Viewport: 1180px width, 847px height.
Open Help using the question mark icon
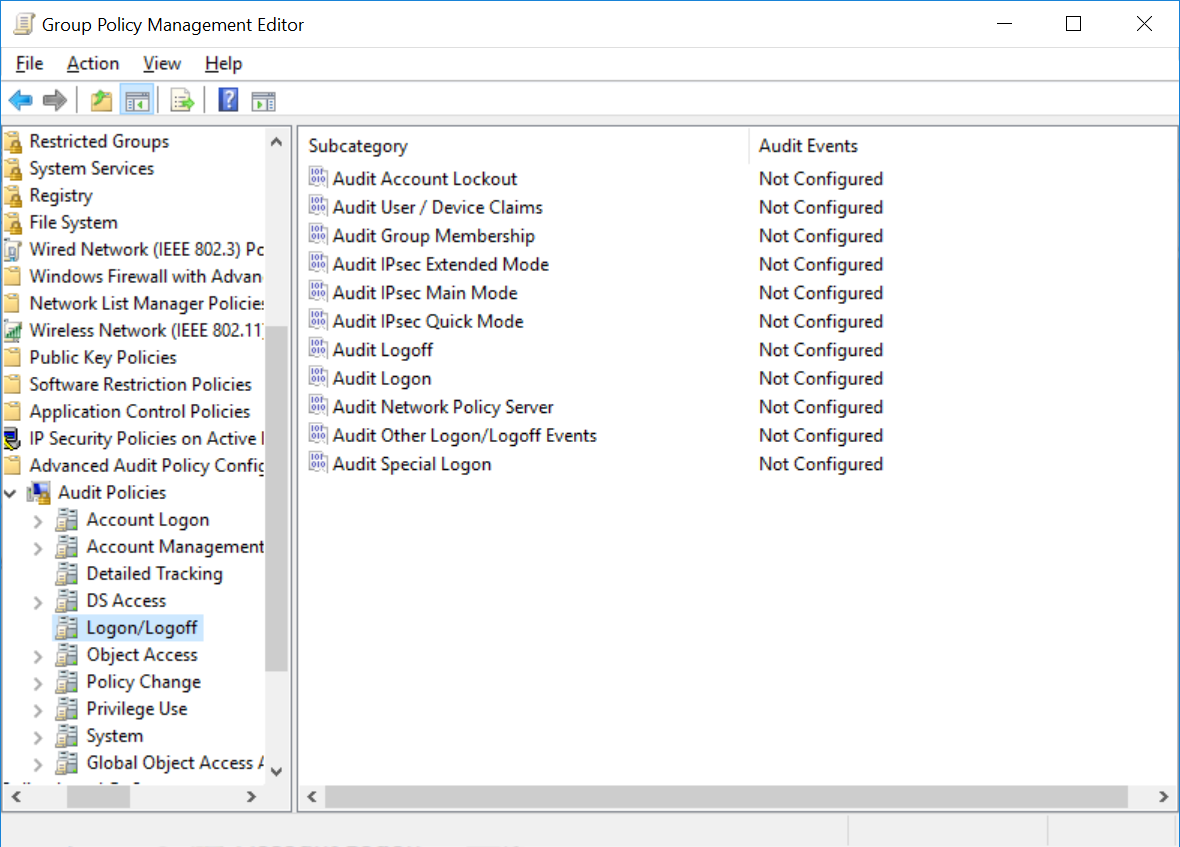click(227, 99)
